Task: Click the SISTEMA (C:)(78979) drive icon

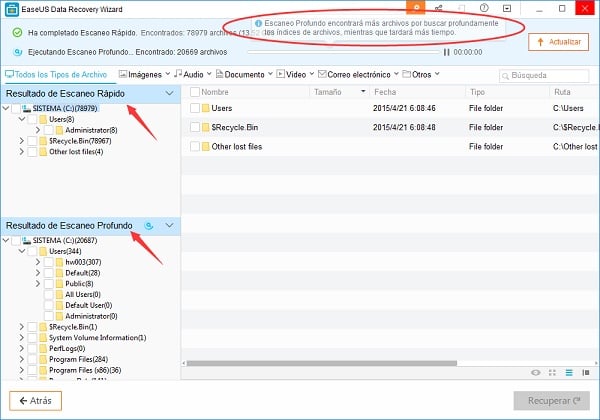Action: (26, 109)
